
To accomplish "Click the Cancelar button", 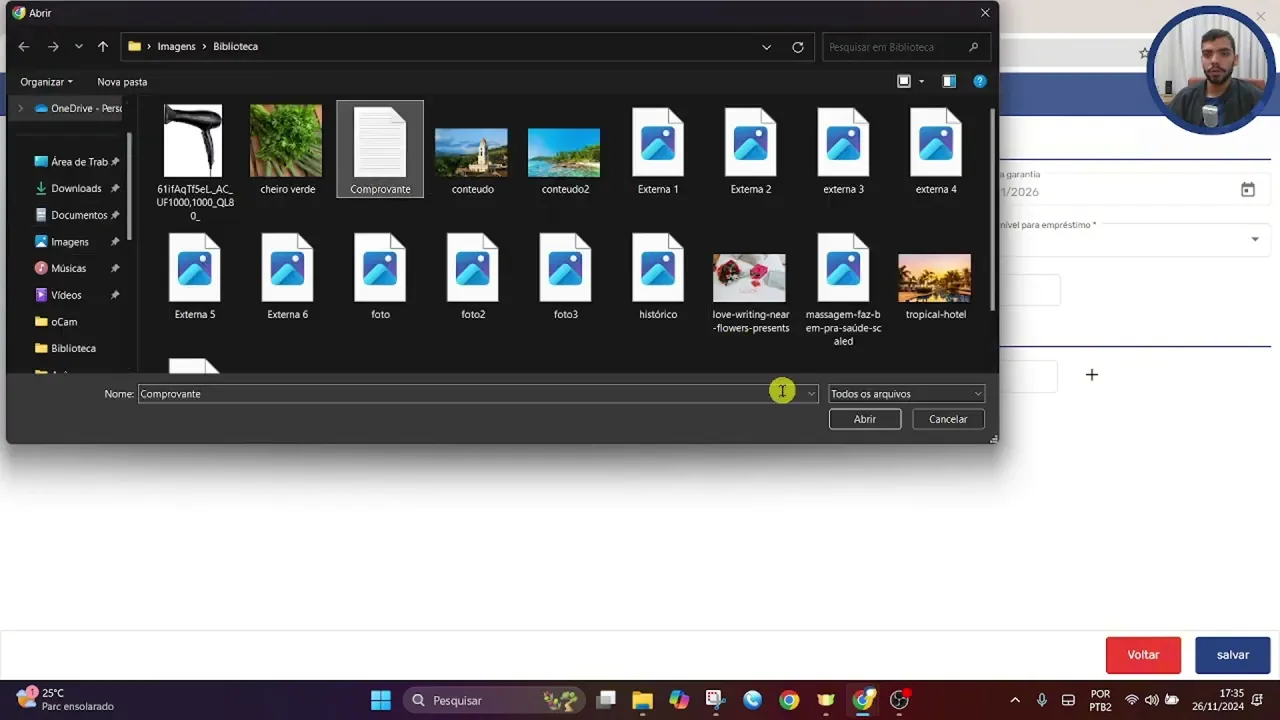I will 948,419.
